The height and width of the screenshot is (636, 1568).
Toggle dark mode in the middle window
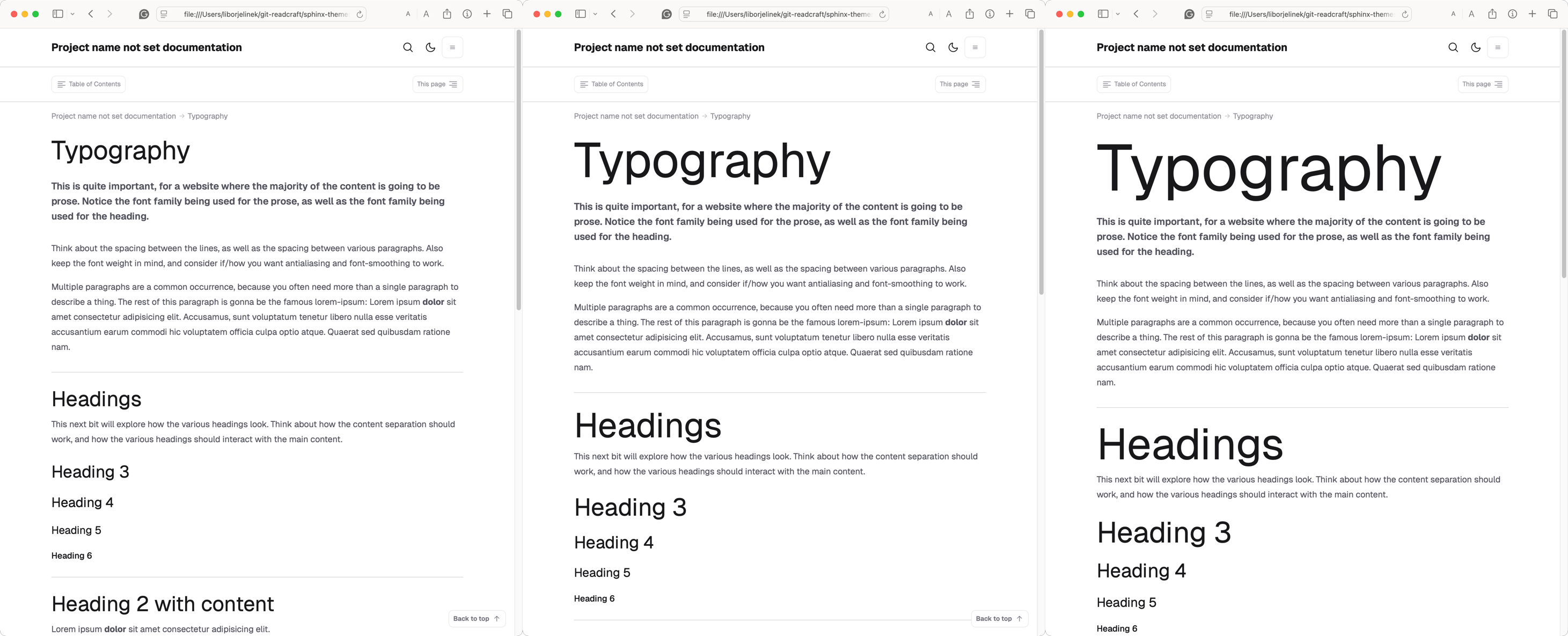953,47
